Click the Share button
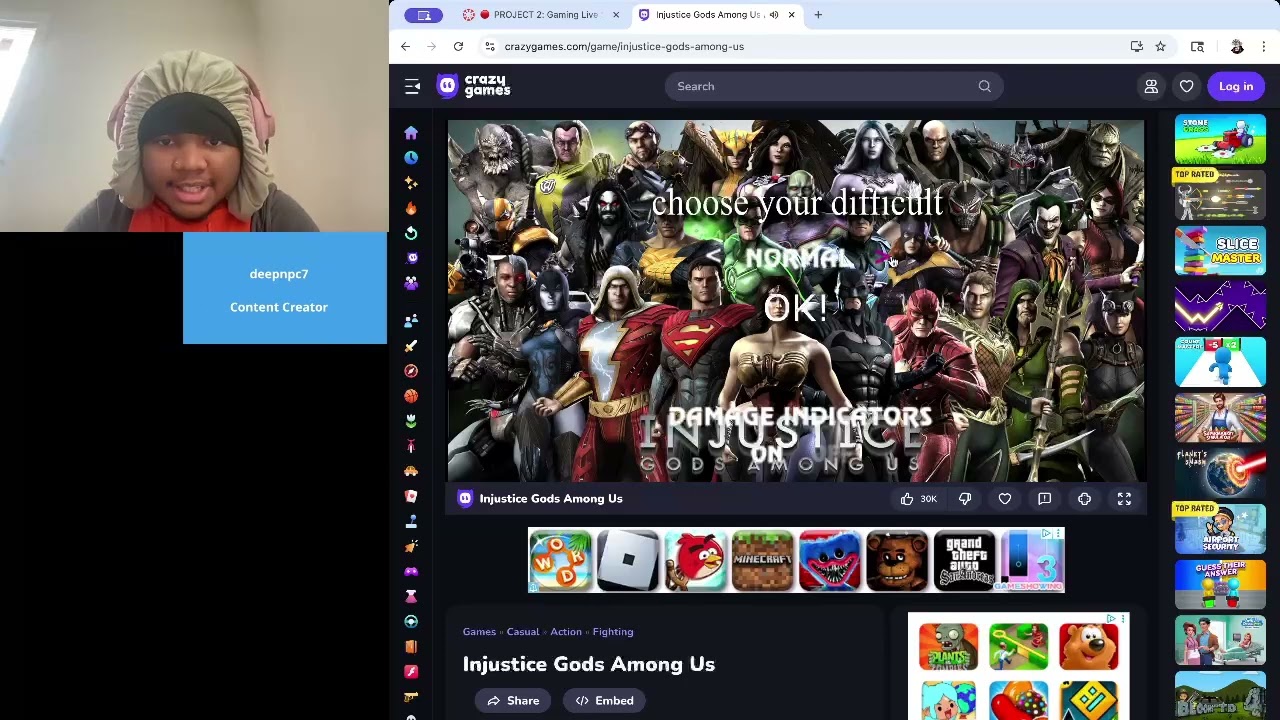The height and width of the screenshot is (720, 1280). tap(512, 700)
